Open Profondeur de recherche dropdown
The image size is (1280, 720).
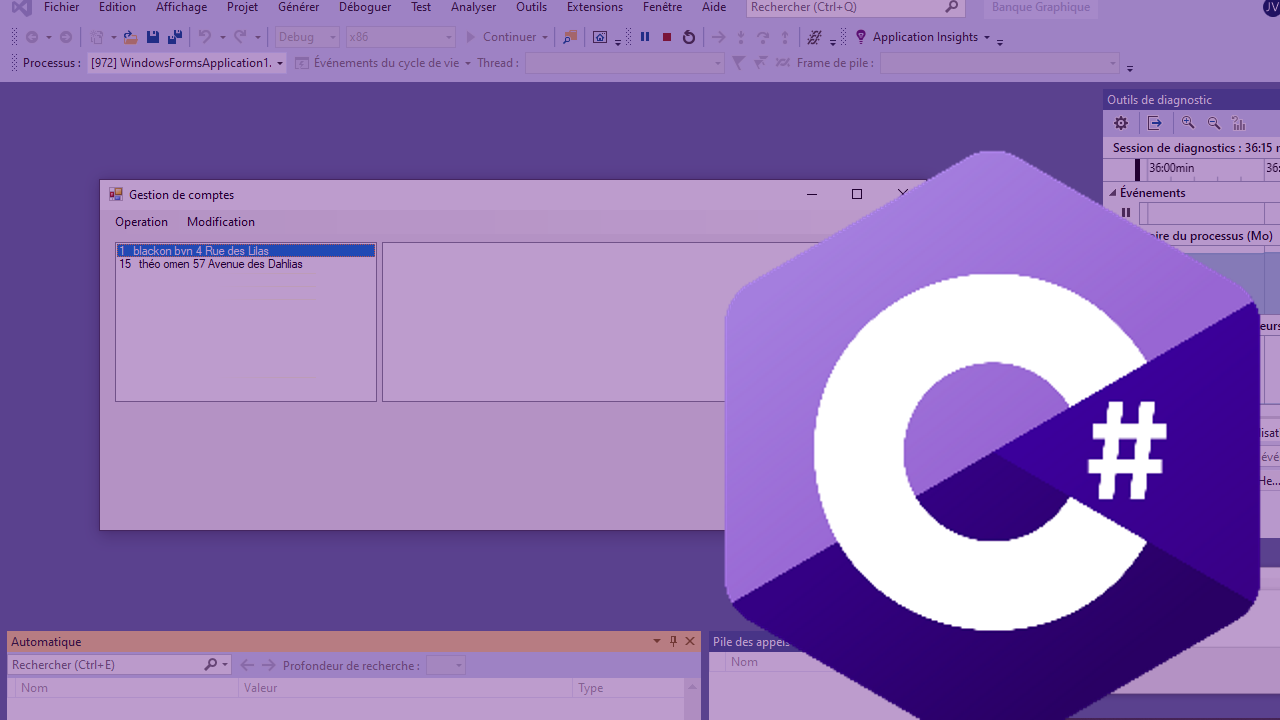[x=446, y=665]
